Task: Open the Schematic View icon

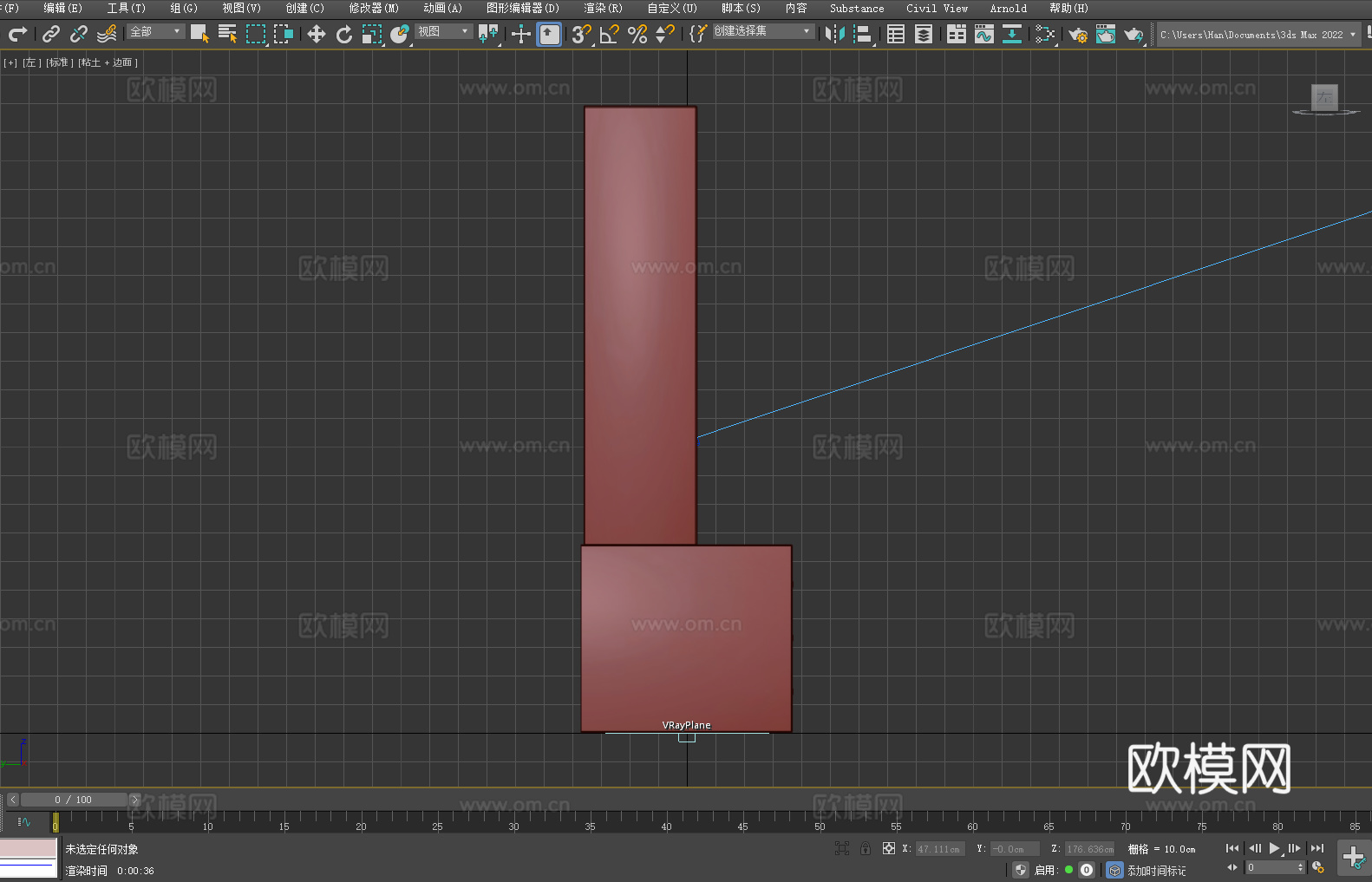Action: pyautogui.click(x=1012, y=34)
